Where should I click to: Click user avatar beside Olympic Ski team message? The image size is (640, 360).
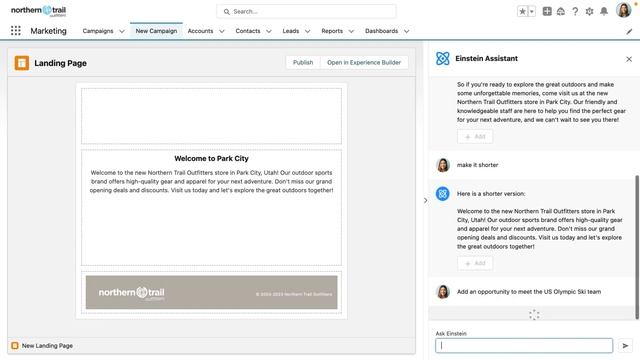[442, 291]
